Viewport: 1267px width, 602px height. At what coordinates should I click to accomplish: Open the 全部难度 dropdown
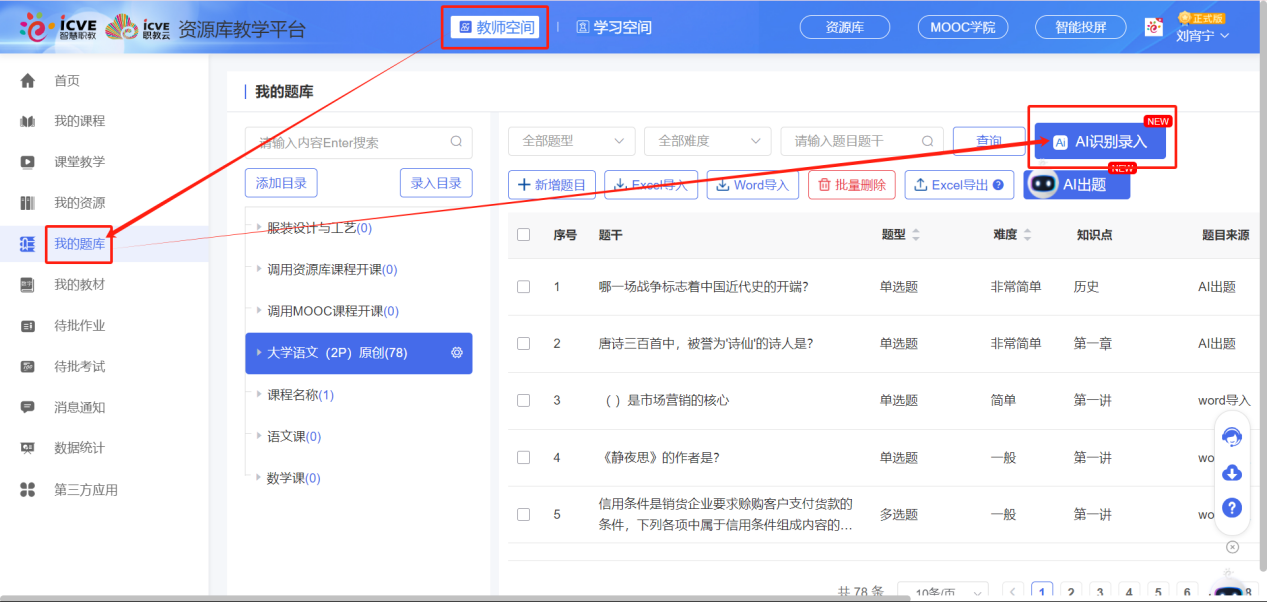pos(707,141)
